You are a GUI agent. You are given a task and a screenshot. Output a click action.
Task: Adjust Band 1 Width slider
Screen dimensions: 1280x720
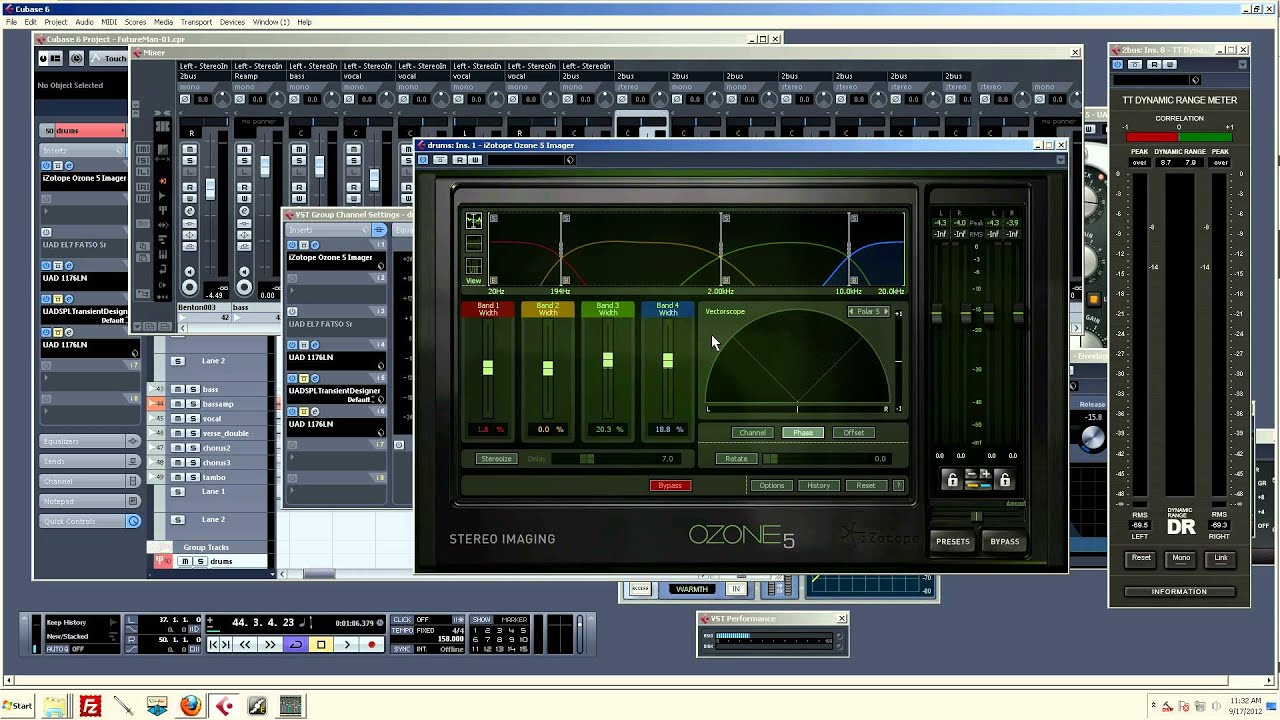488,368
